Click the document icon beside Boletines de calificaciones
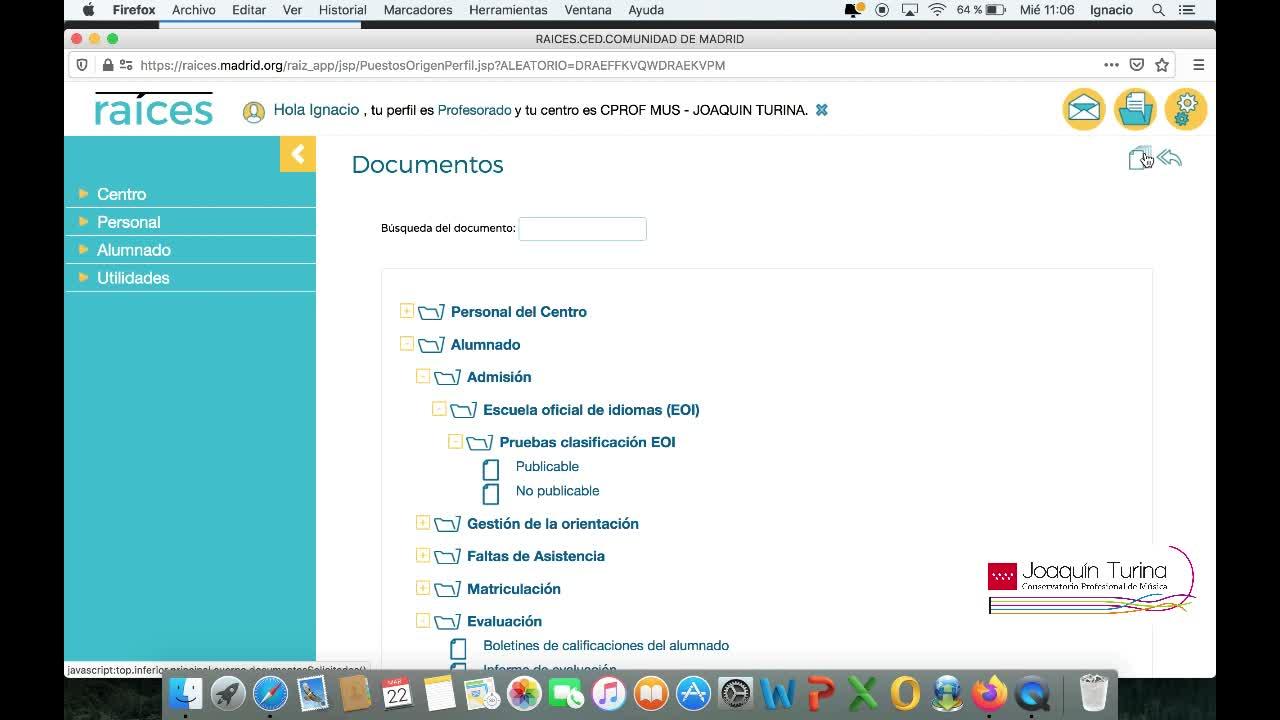This screenshot has width=1280, height=720. (458, 648)
